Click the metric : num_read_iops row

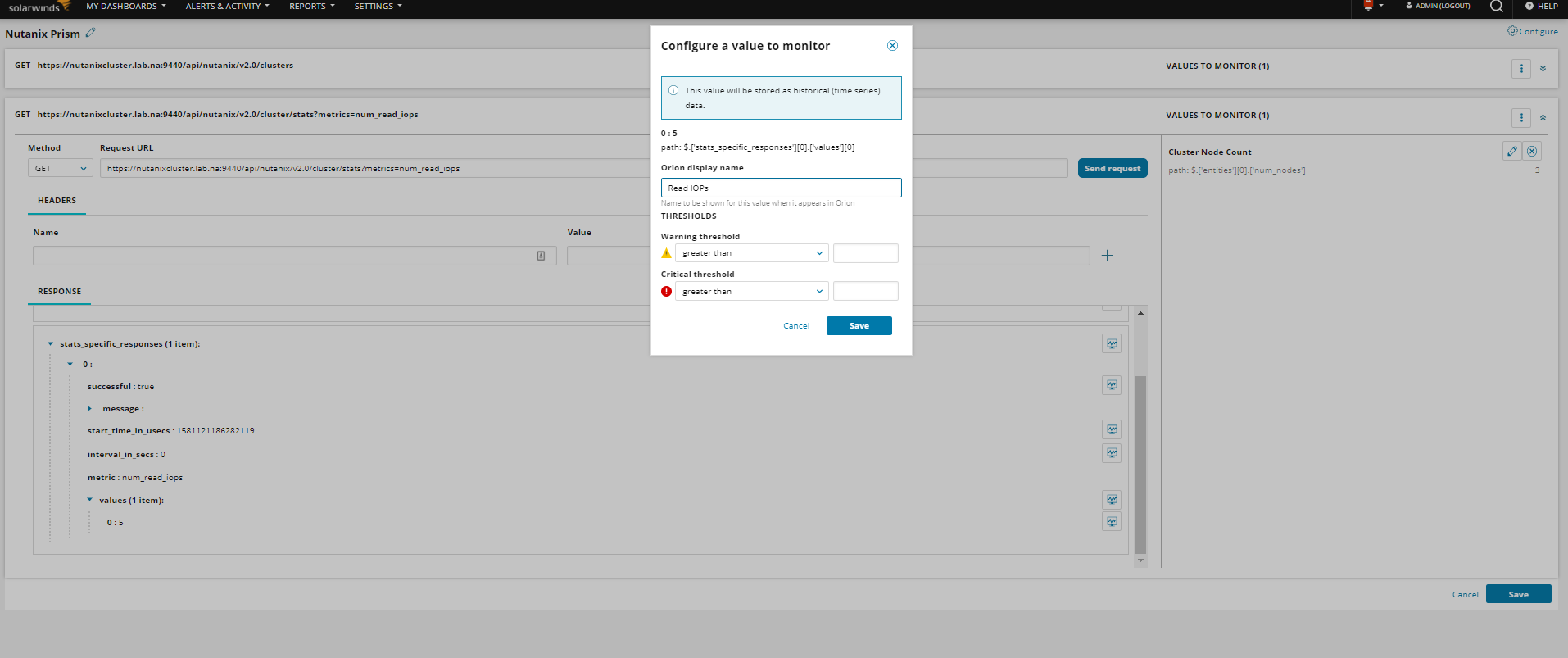pos(135,478)
